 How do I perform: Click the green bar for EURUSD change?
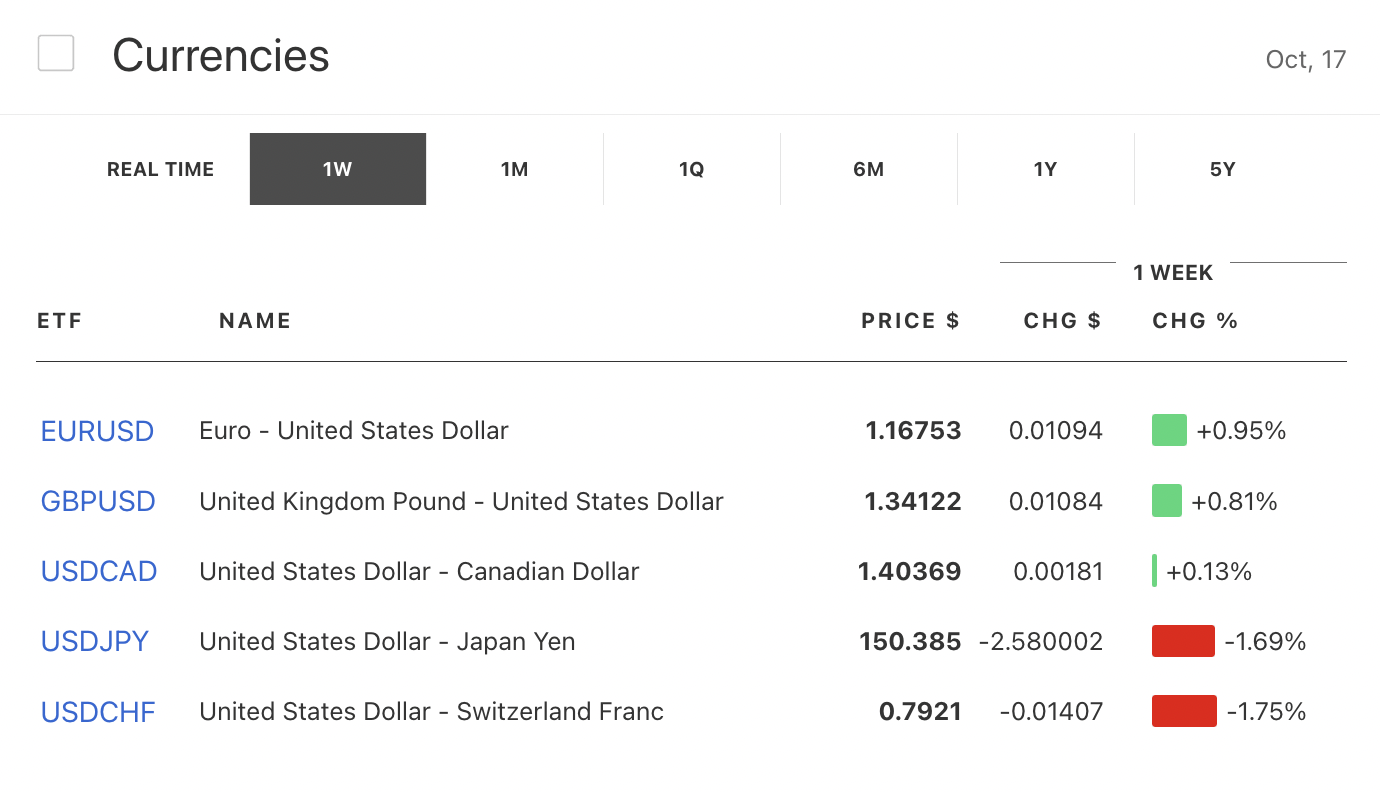tap(1169, 430)
